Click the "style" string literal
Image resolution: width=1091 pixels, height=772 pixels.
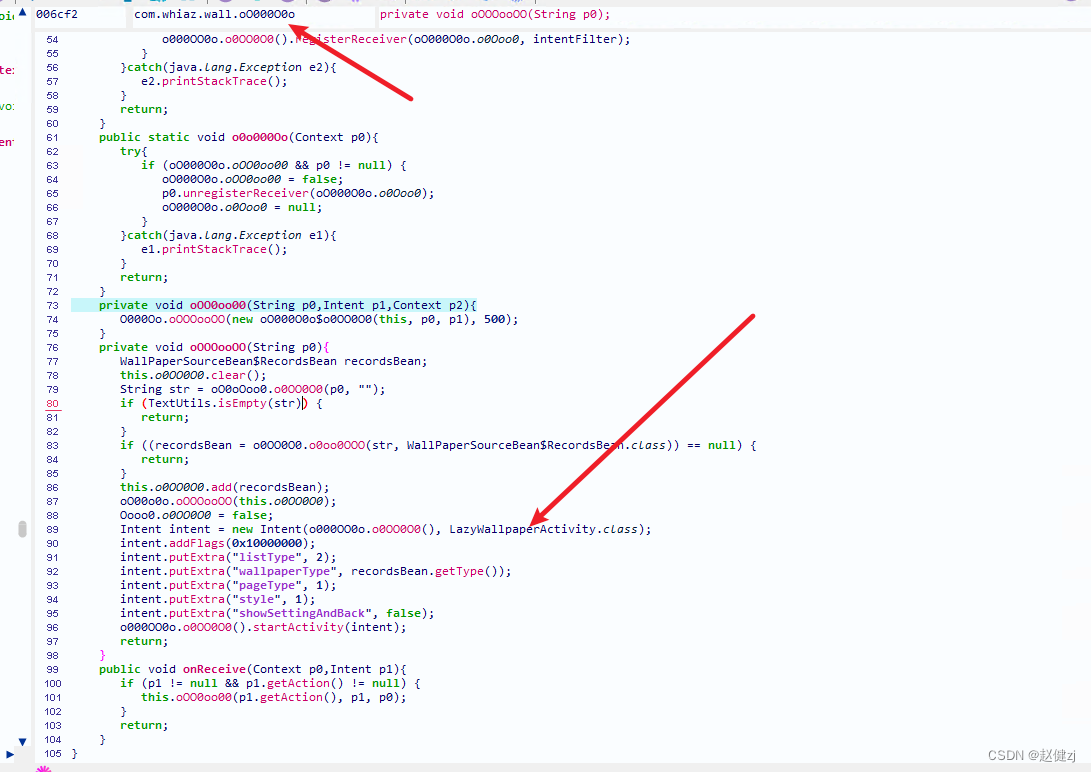click(x=260, y=599)
